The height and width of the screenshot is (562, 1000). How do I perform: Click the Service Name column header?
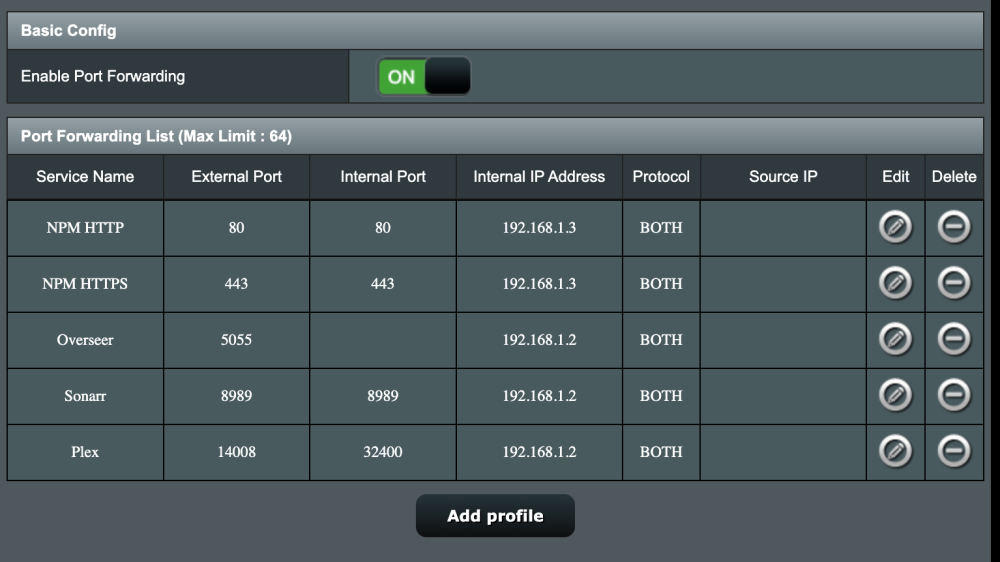click(x=85, y=177)
